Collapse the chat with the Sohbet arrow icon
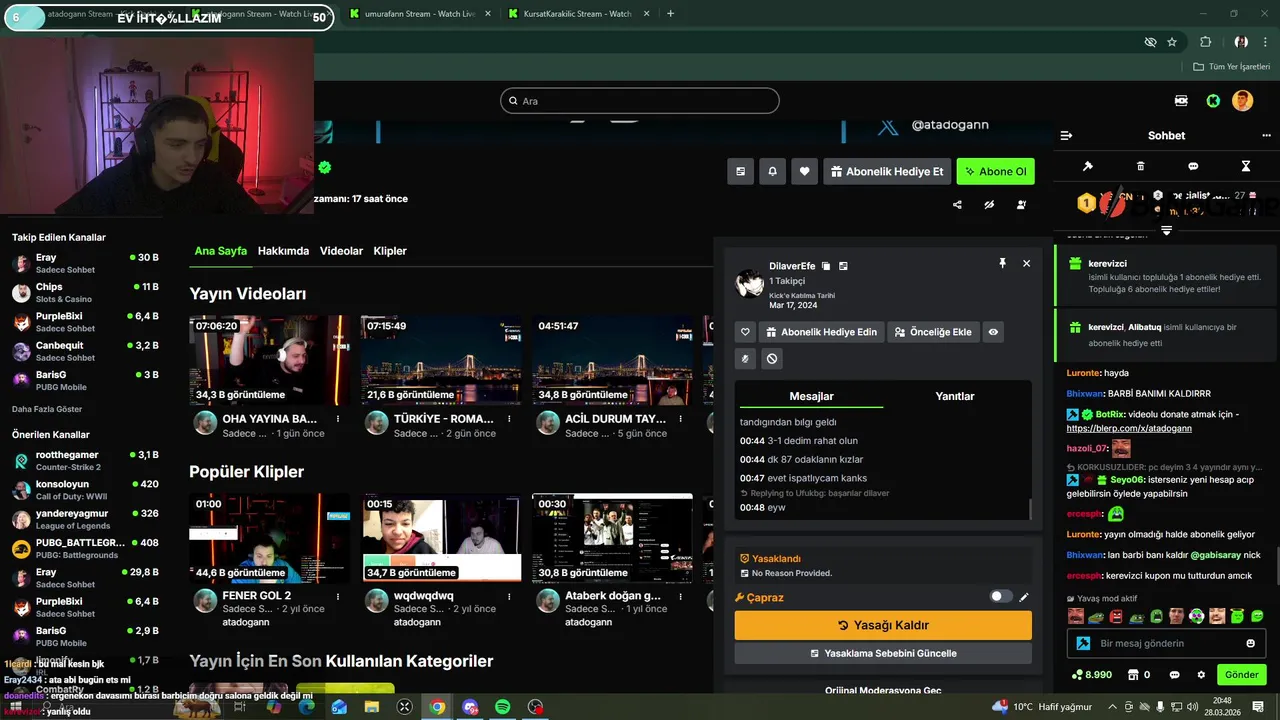 (1066, 135)
